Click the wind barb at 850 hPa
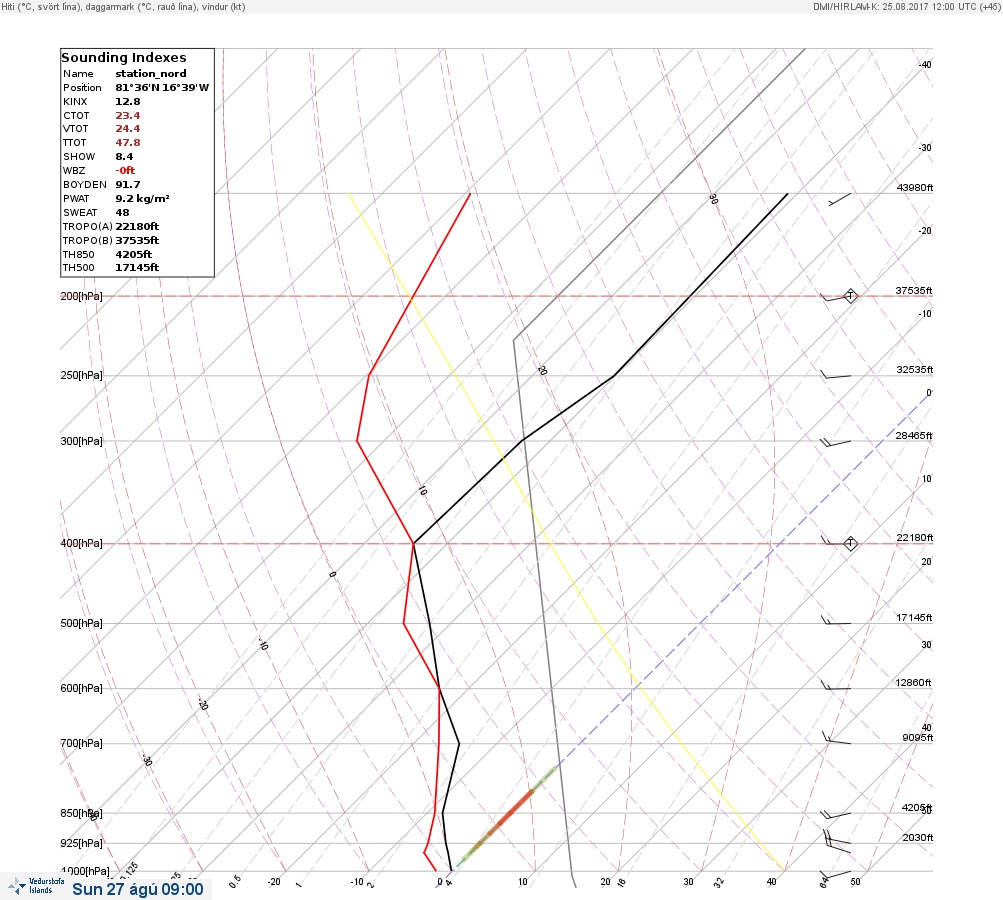The image size is (1003, 900). 836,815
